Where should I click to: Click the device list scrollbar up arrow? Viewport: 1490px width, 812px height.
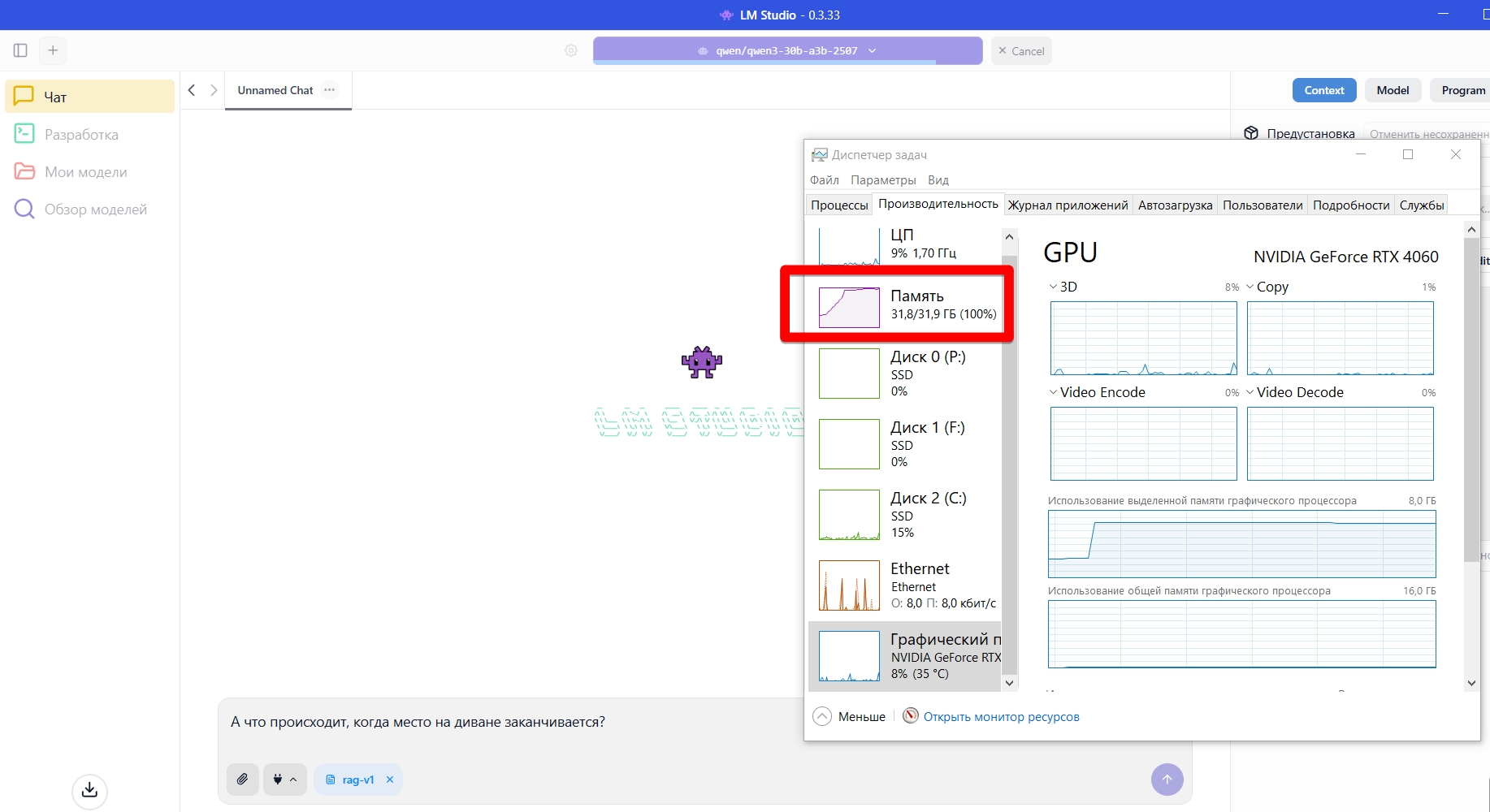coord(1010,237)
